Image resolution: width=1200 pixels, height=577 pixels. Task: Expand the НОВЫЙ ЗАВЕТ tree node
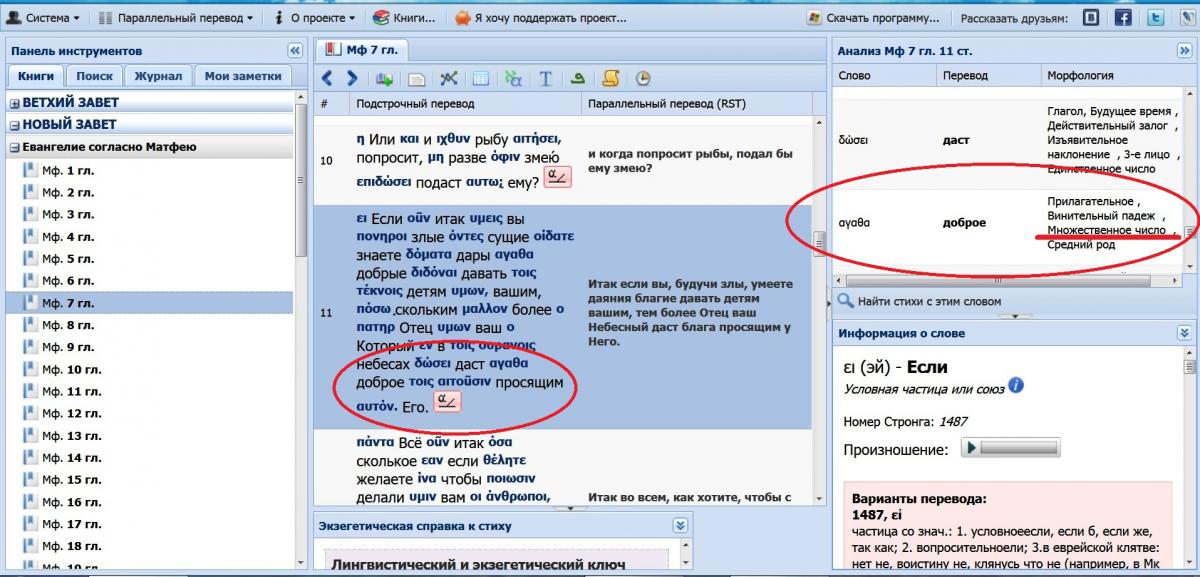point(15,125)
